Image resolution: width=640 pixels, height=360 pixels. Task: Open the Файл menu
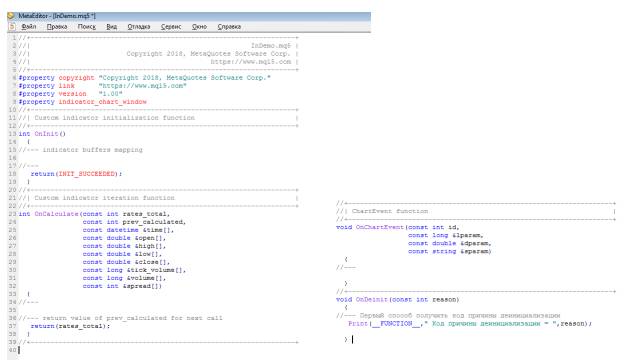[29, 27]
